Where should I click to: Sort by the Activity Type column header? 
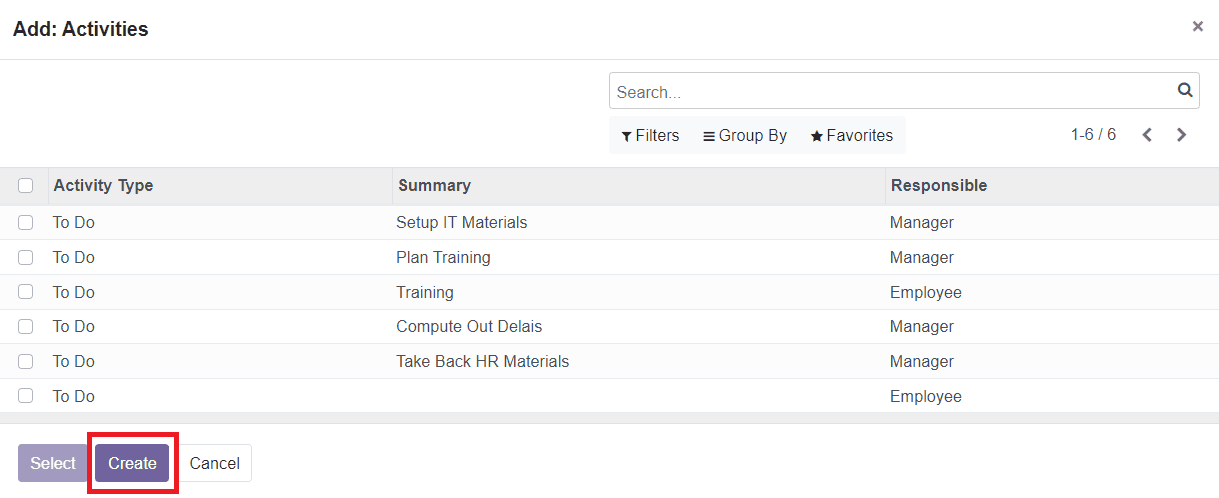coord(103,185)
